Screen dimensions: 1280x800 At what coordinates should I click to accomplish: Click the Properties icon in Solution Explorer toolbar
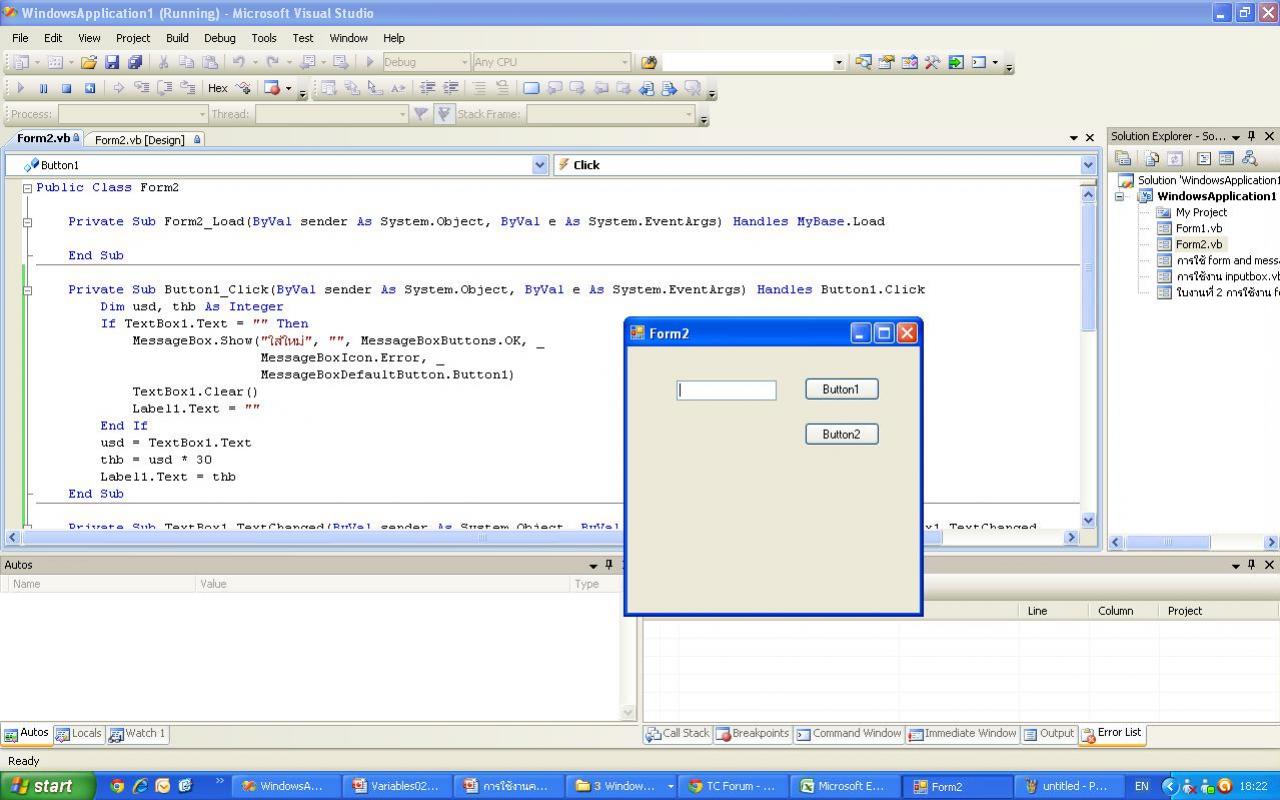(x=1123, y=158)
